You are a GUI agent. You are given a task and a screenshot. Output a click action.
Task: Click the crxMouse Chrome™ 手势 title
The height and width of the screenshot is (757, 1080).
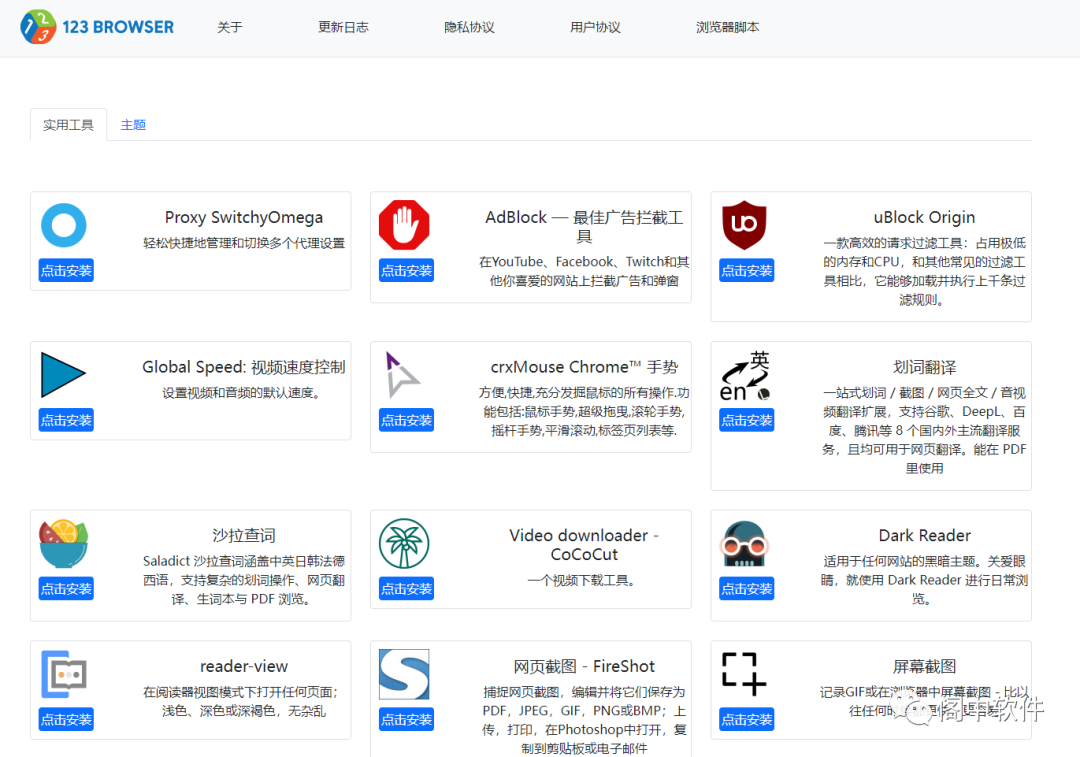[584, 366]
